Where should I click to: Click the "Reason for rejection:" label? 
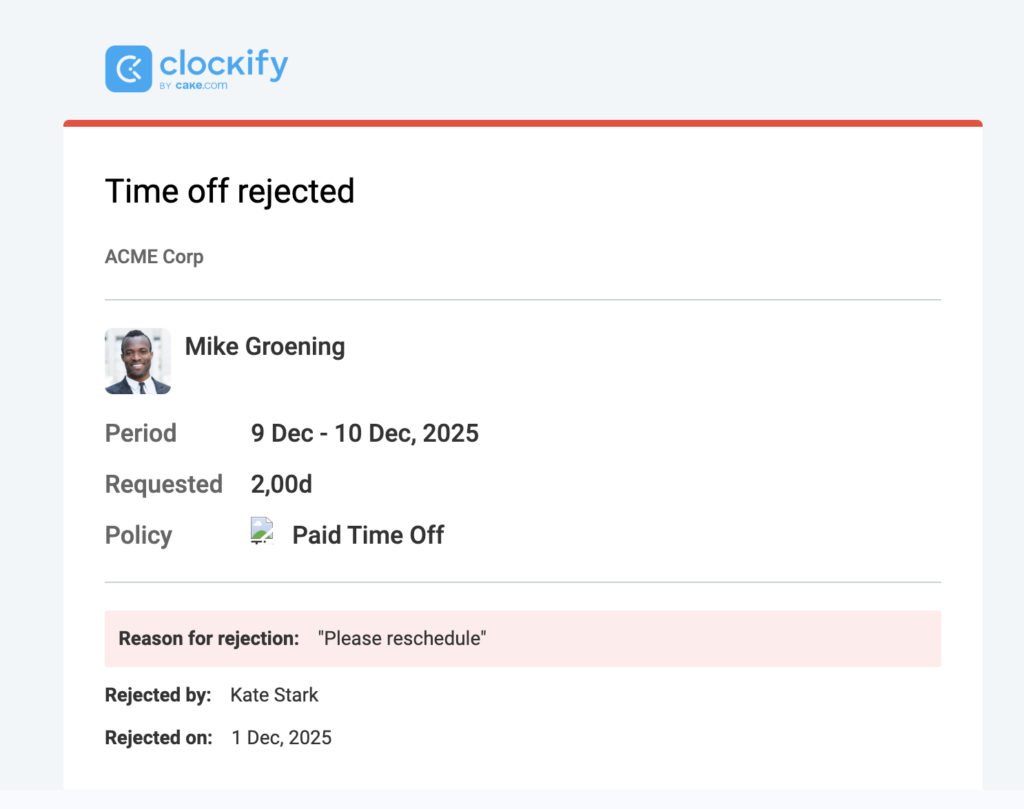(209, 638)
